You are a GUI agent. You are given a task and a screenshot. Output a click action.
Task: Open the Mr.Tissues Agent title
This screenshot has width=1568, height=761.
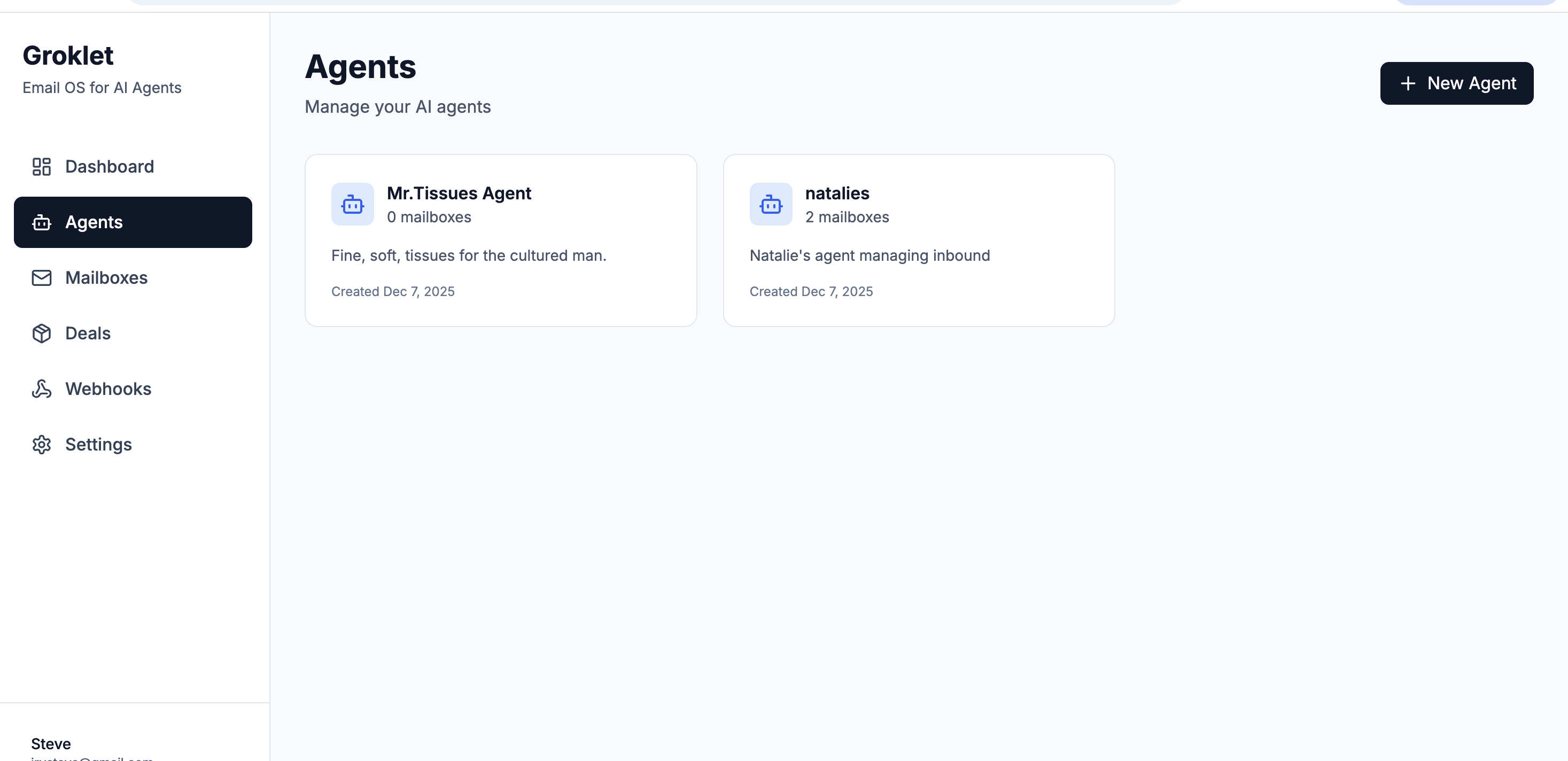[x=459, y=193]
